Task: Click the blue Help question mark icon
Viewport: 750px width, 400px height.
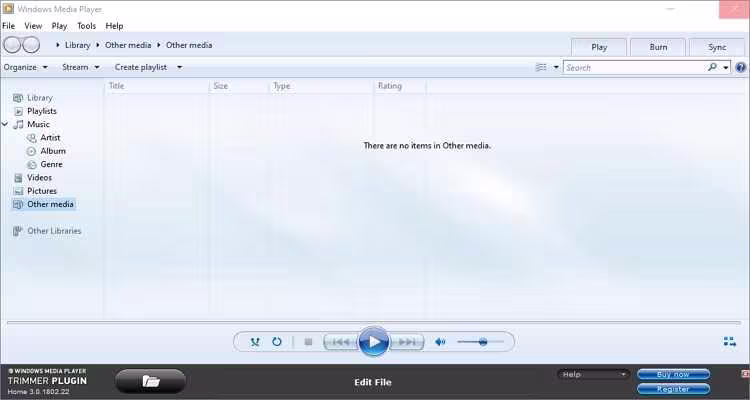Action: coord(740,67)
